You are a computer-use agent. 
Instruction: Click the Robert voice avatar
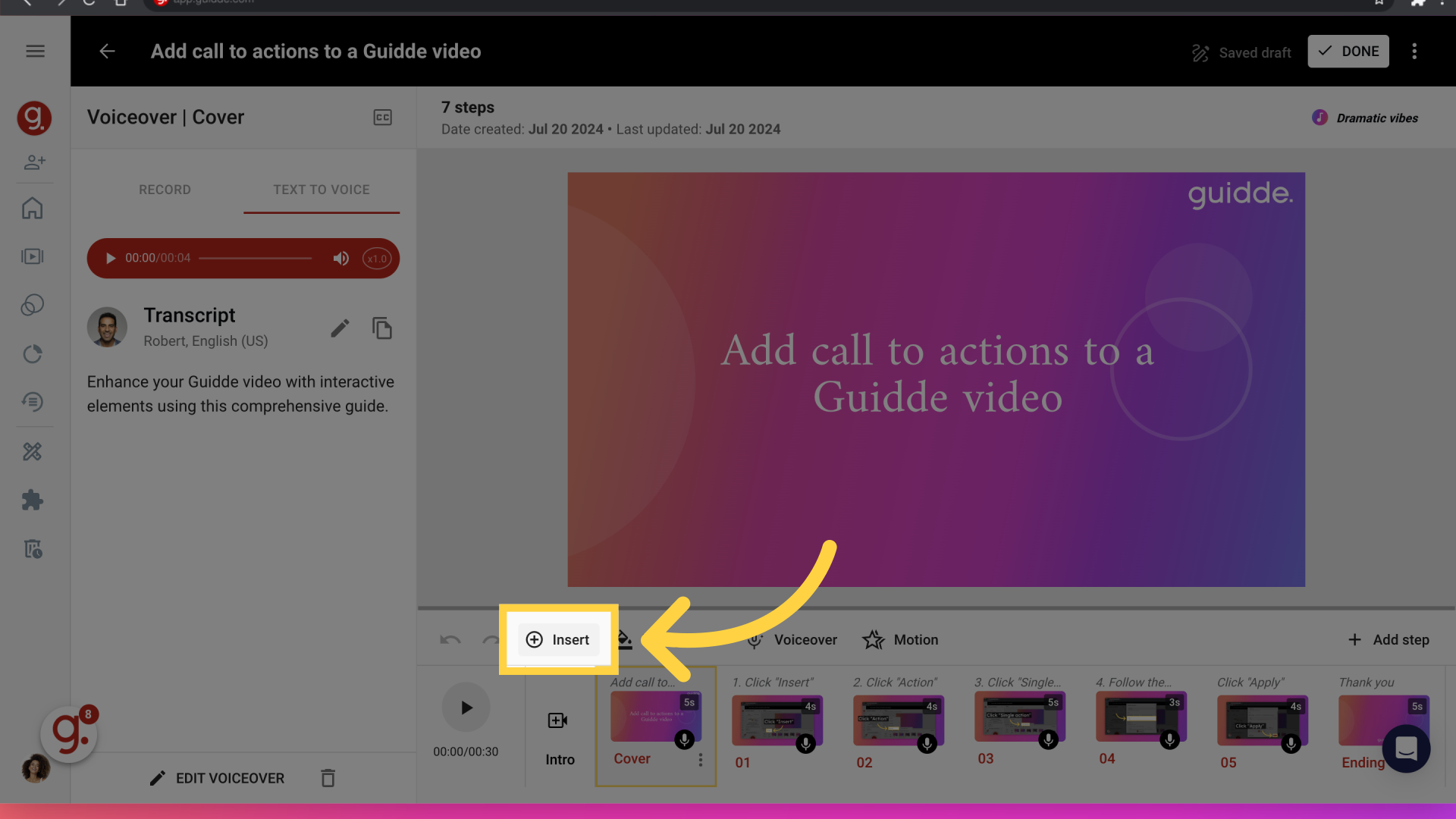(107, 327)
